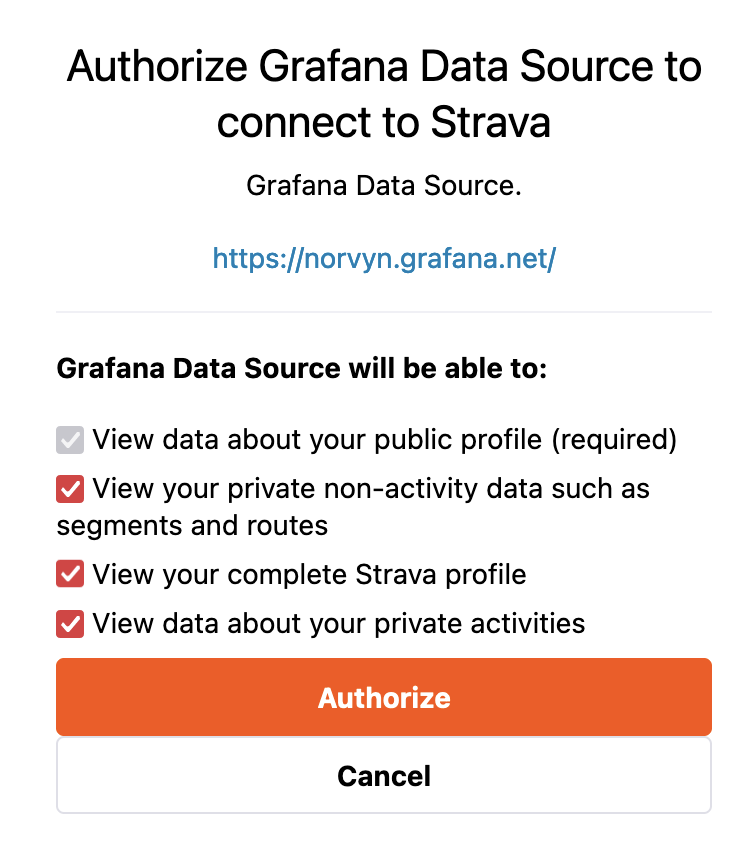Image resolution: width=756 pixels, height=844 pixels.
Task: Open the norvyn.grafana.net link
Action: point(384,259)
